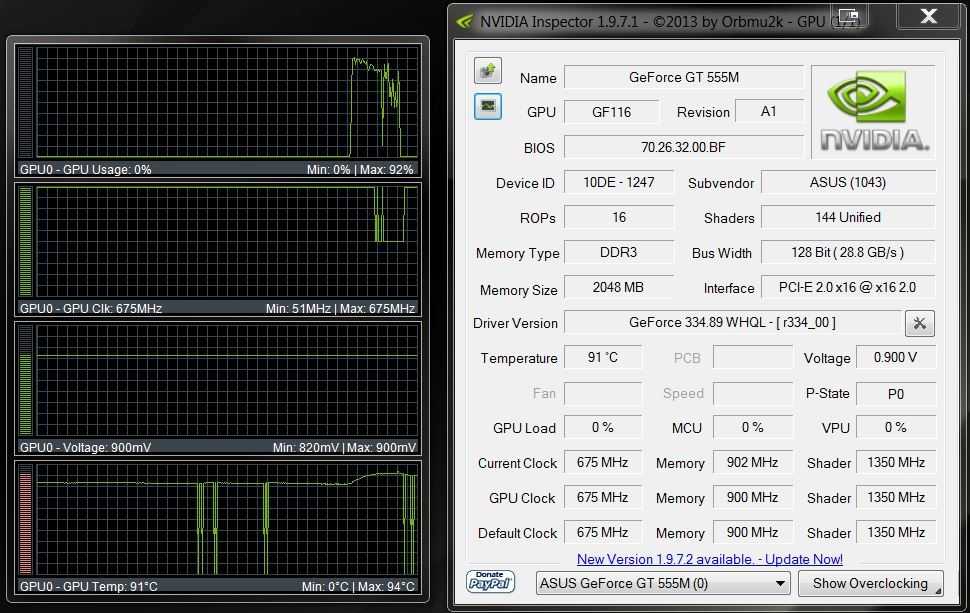Click the Default Clock shader value 1350 MHz
Image resolution: width=970 pixels, height=613 pixels.
click(895, 533)
